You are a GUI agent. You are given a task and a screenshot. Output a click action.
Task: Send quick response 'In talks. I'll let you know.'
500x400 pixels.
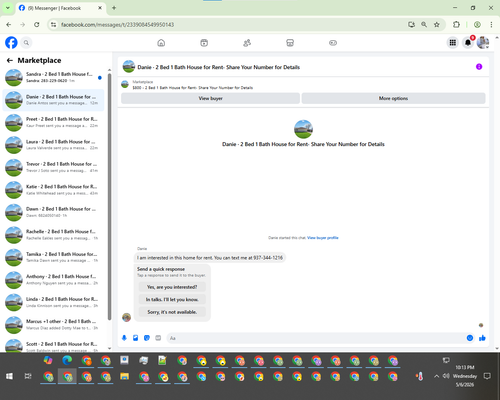pyautogui.click(x=172, y=299)
